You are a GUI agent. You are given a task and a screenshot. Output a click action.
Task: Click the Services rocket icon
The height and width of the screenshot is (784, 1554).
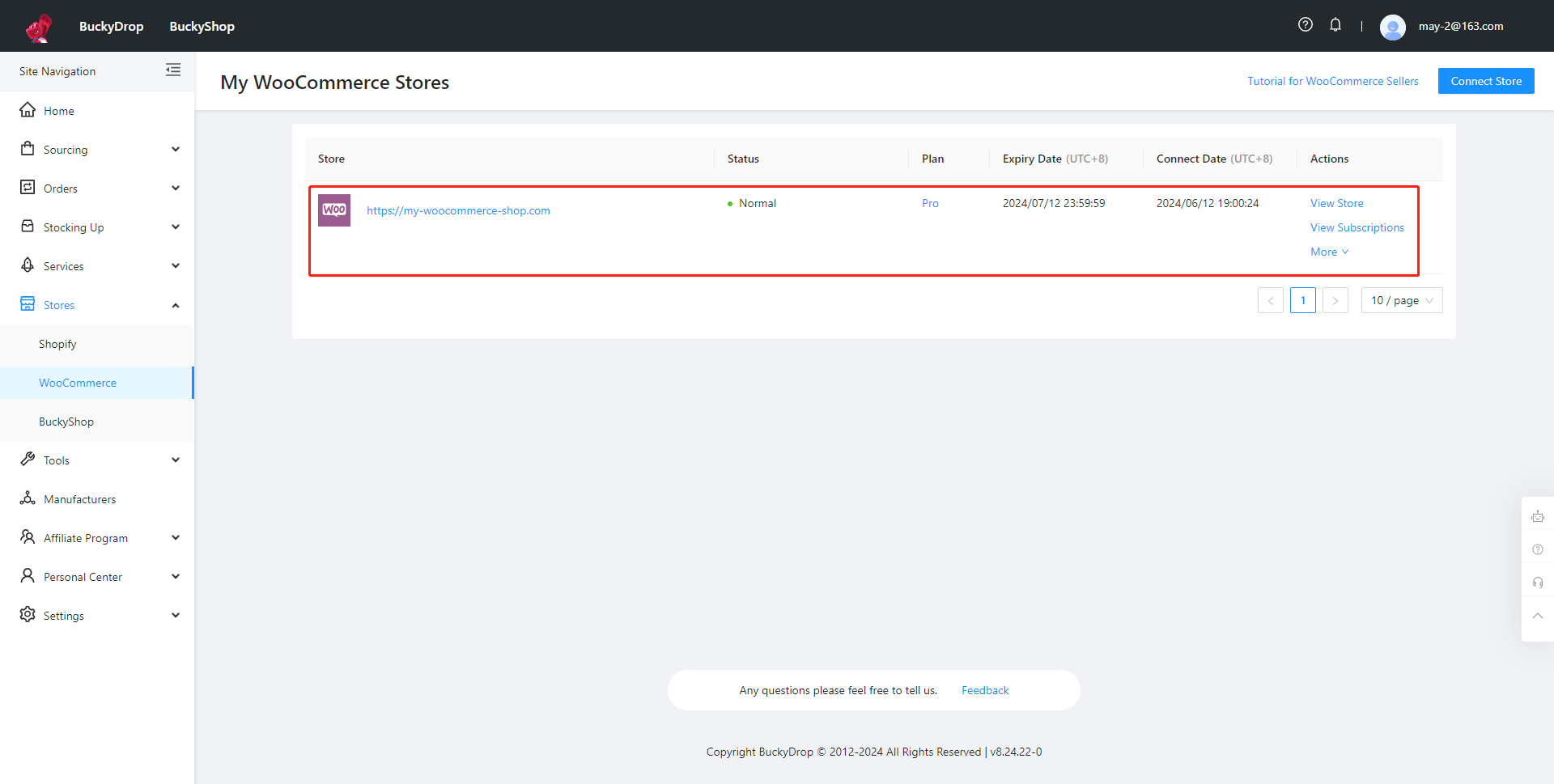point(28,265)
